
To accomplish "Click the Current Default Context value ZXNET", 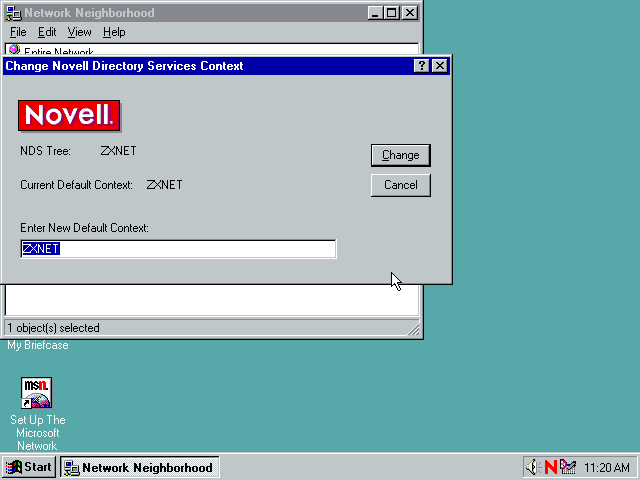I will (x=164, y=185).
